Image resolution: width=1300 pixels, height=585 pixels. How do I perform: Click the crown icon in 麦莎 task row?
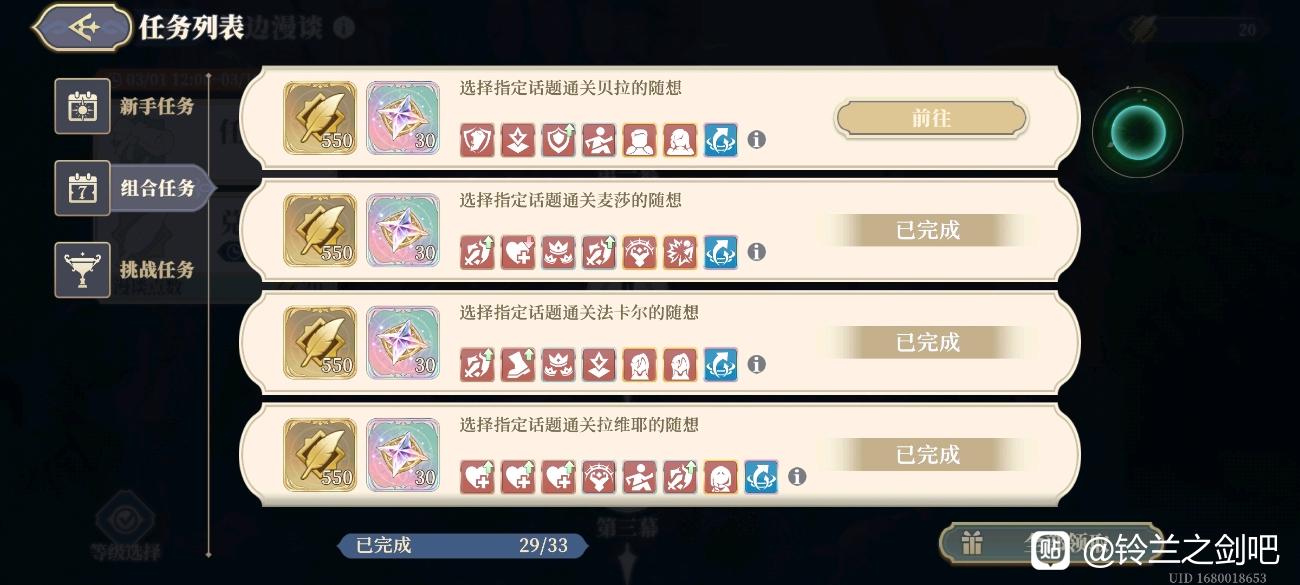pos(559,252)
